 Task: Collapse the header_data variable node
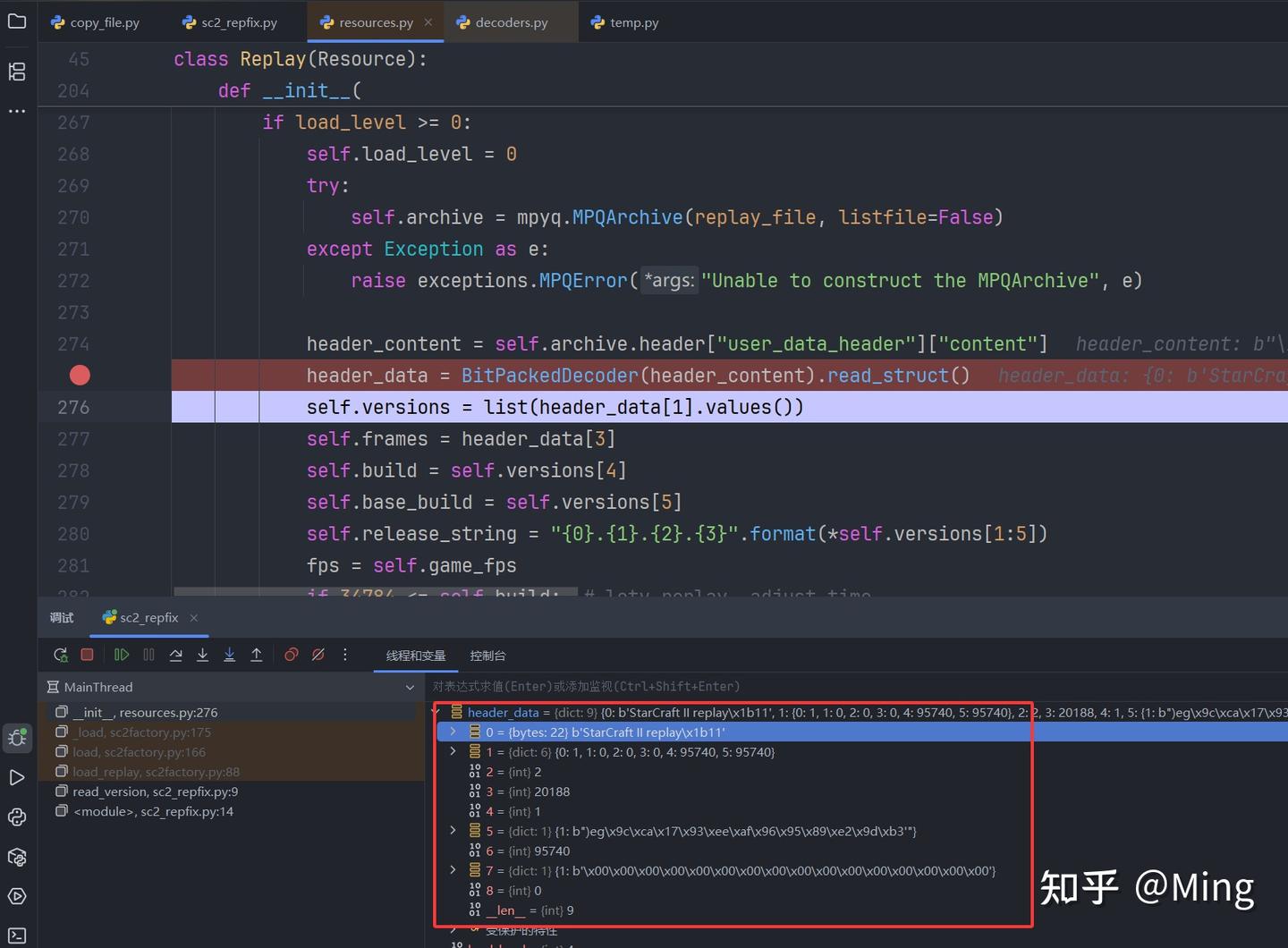pyautogui.click(x=436, y=712)
